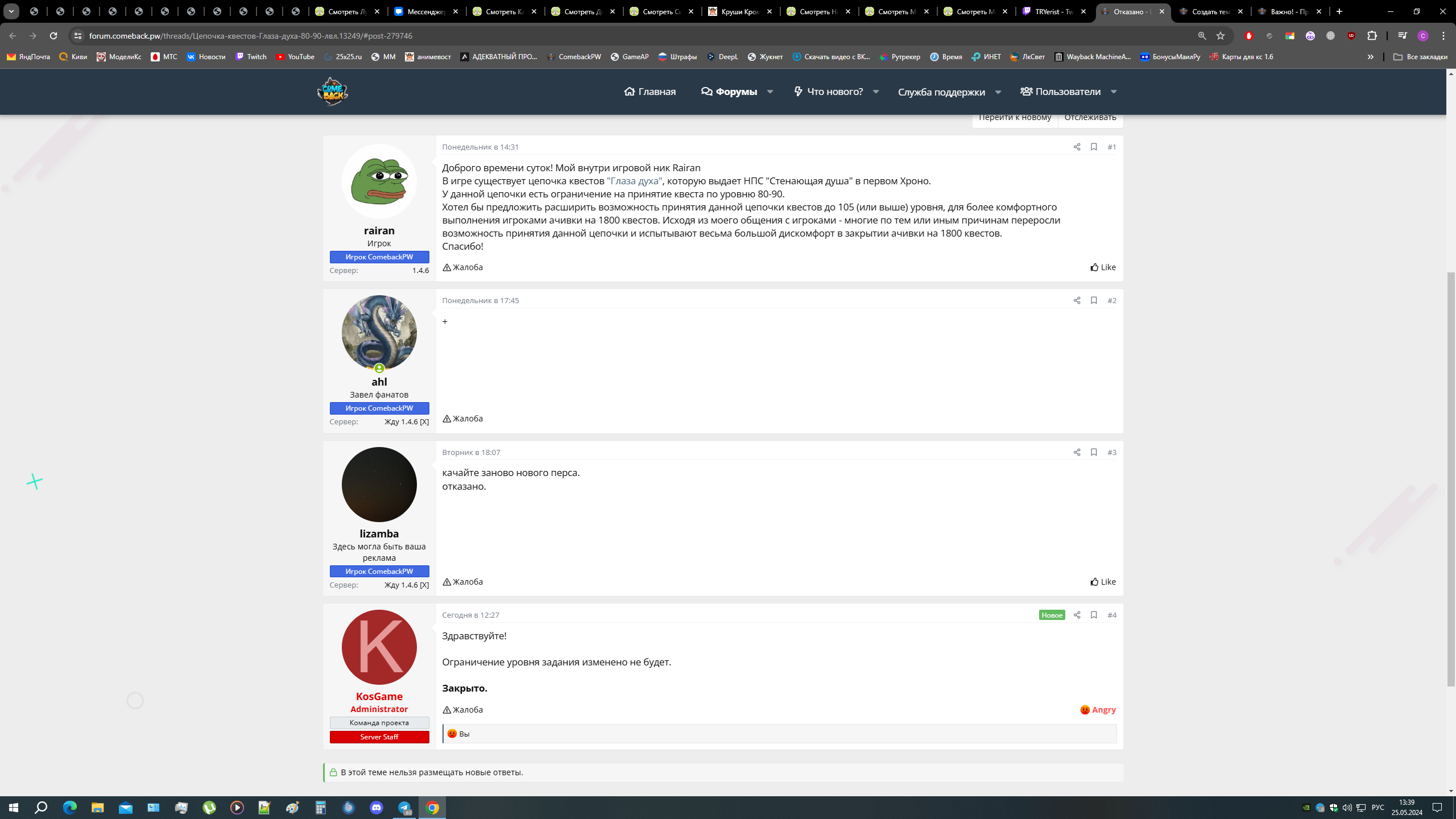Click the Comeback PW forum logo
This screenshot has width=1456, height=819.
click(x=332, y=92)
